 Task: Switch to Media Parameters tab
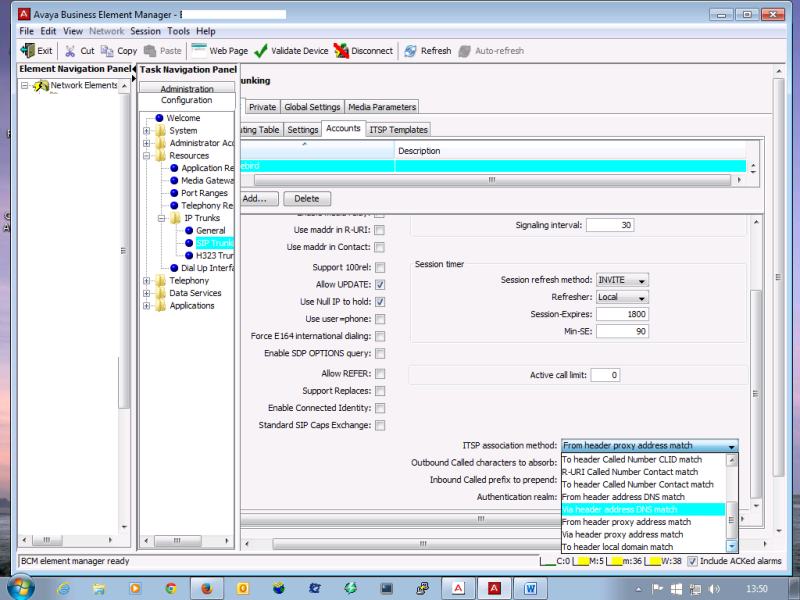(x=382, y=107)
